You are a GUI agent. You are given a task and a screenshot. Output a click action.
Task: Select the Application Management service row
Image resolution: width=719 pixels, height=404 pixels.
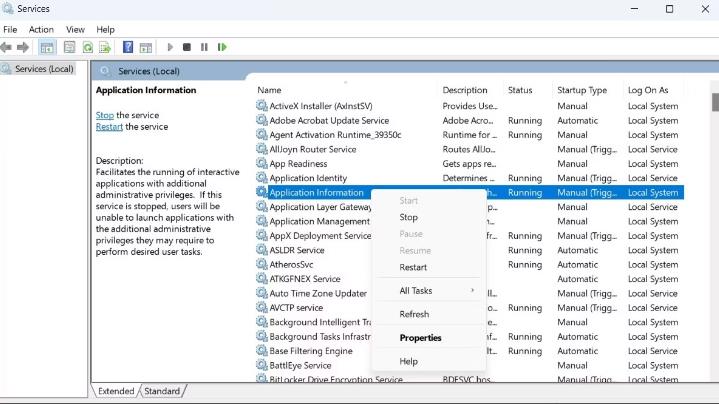[x=470, y=221]
